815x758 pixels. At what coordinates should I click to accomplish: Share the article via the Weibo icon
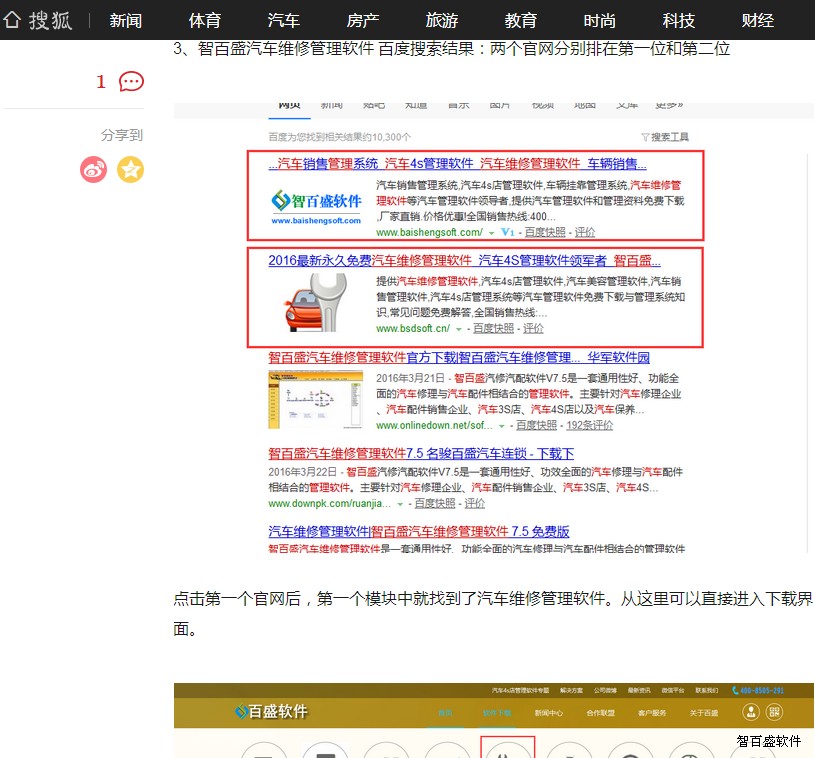coord(94,169)
